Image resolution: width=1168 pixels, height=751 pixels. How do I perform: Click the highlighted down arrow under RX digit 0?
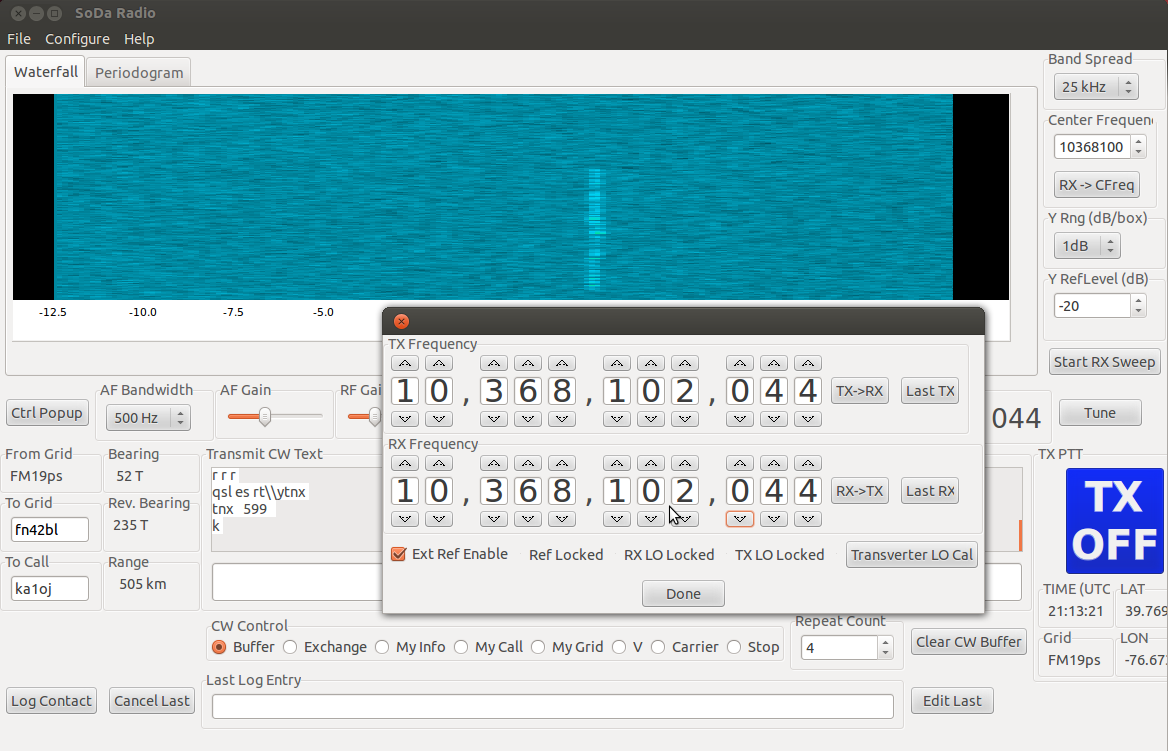pos(739,518)
